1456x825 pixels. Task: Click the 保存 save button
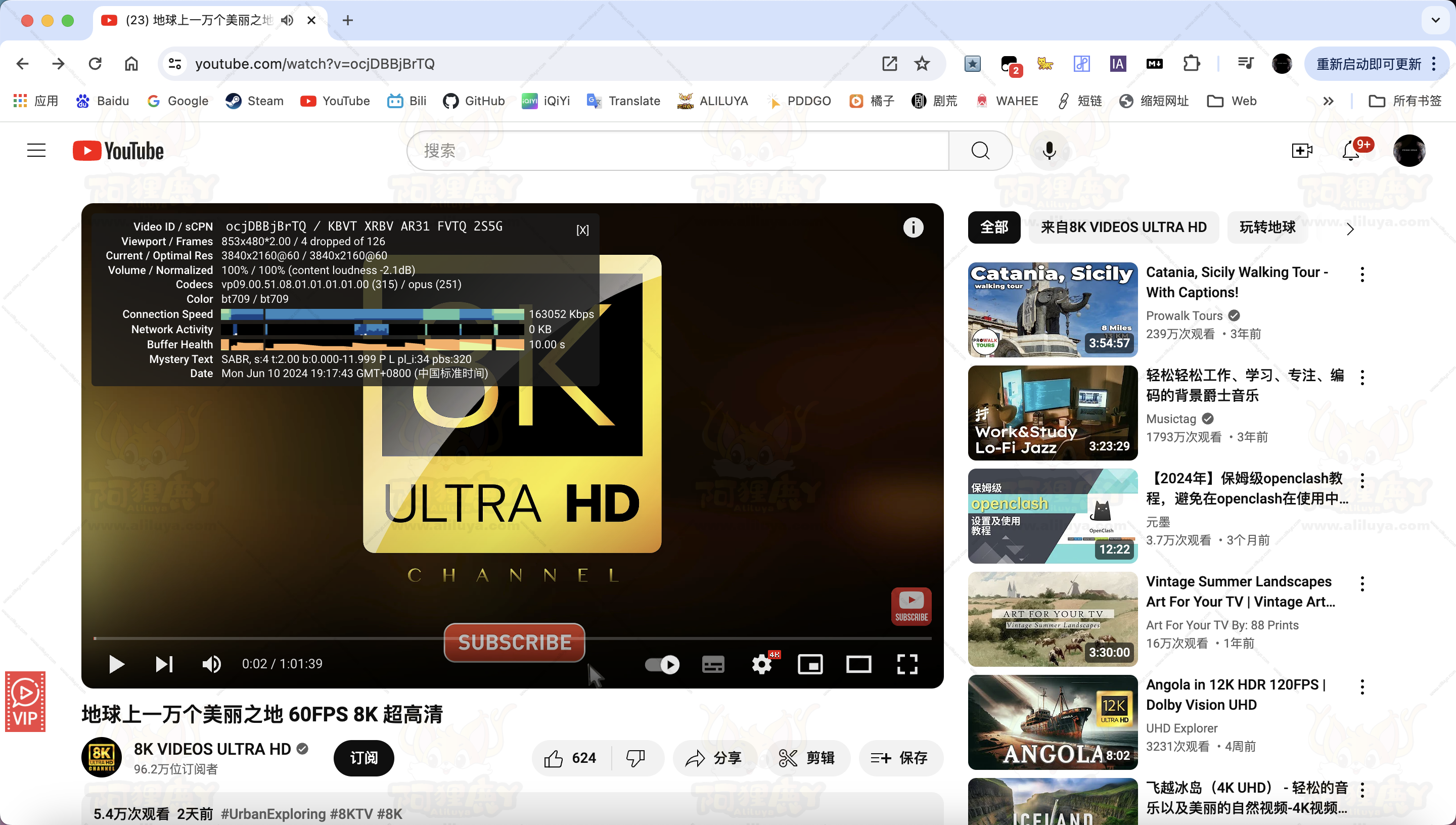pos(900,758)
